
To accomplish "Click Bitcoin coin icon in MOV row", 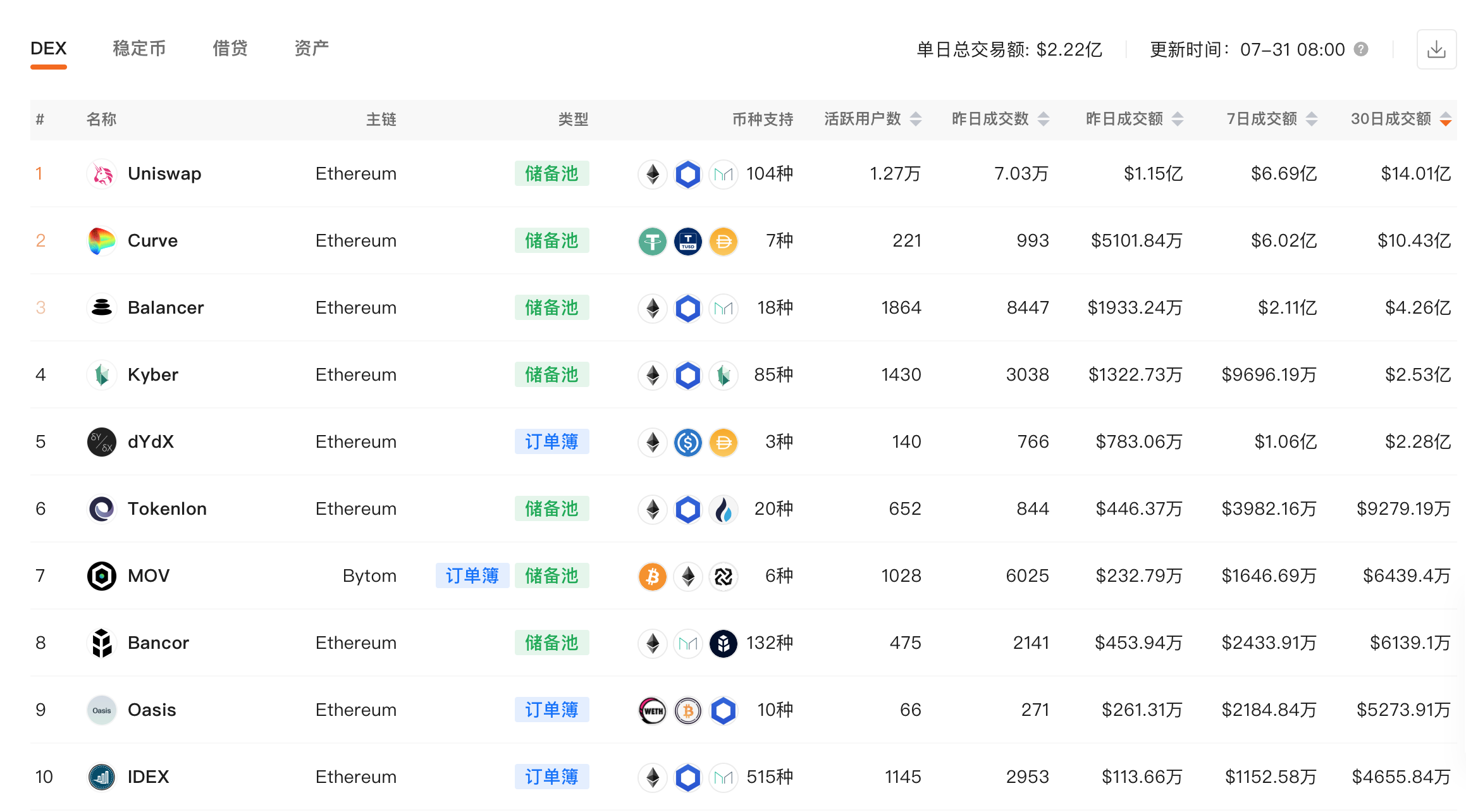I will [653, 576].
